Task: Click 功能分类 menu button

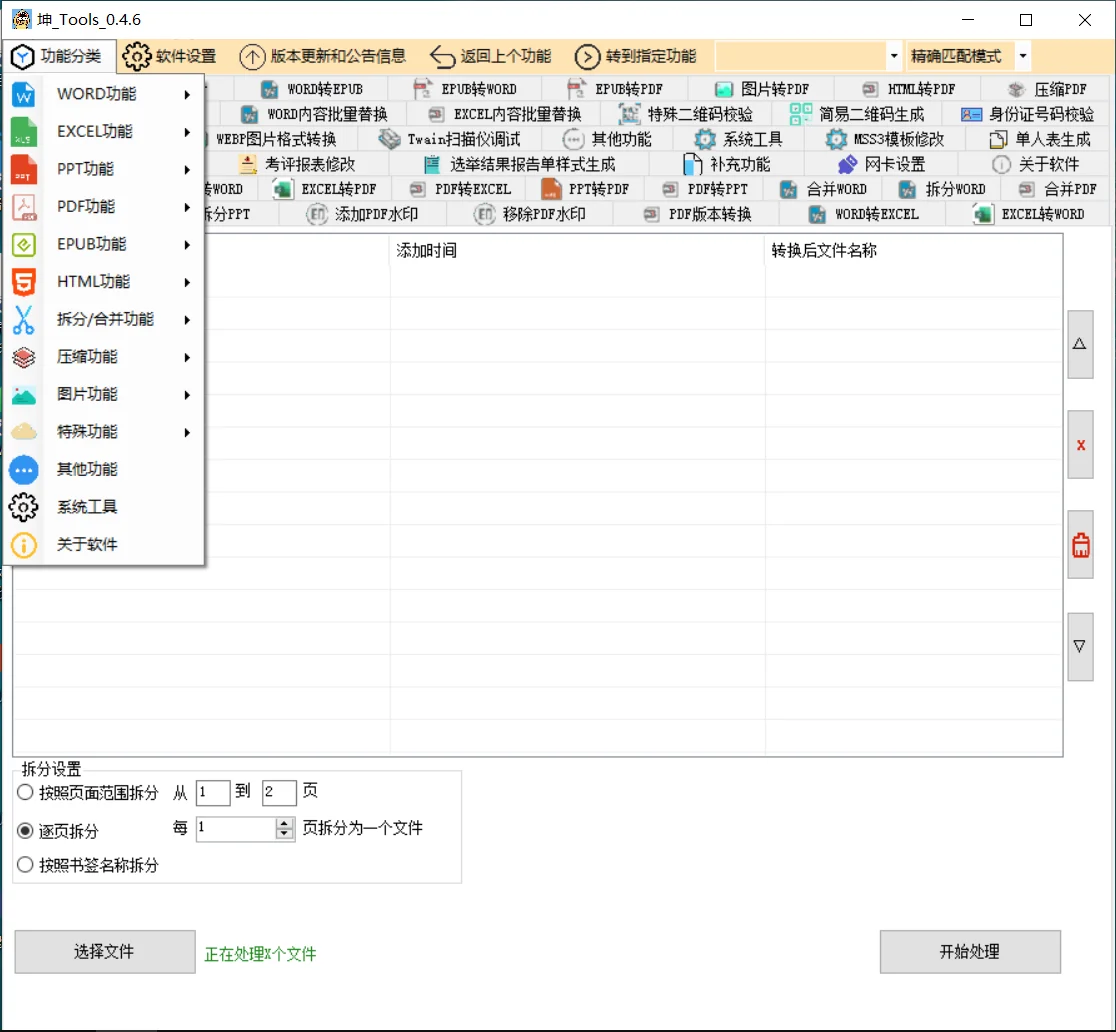Action: click(58, 56)
